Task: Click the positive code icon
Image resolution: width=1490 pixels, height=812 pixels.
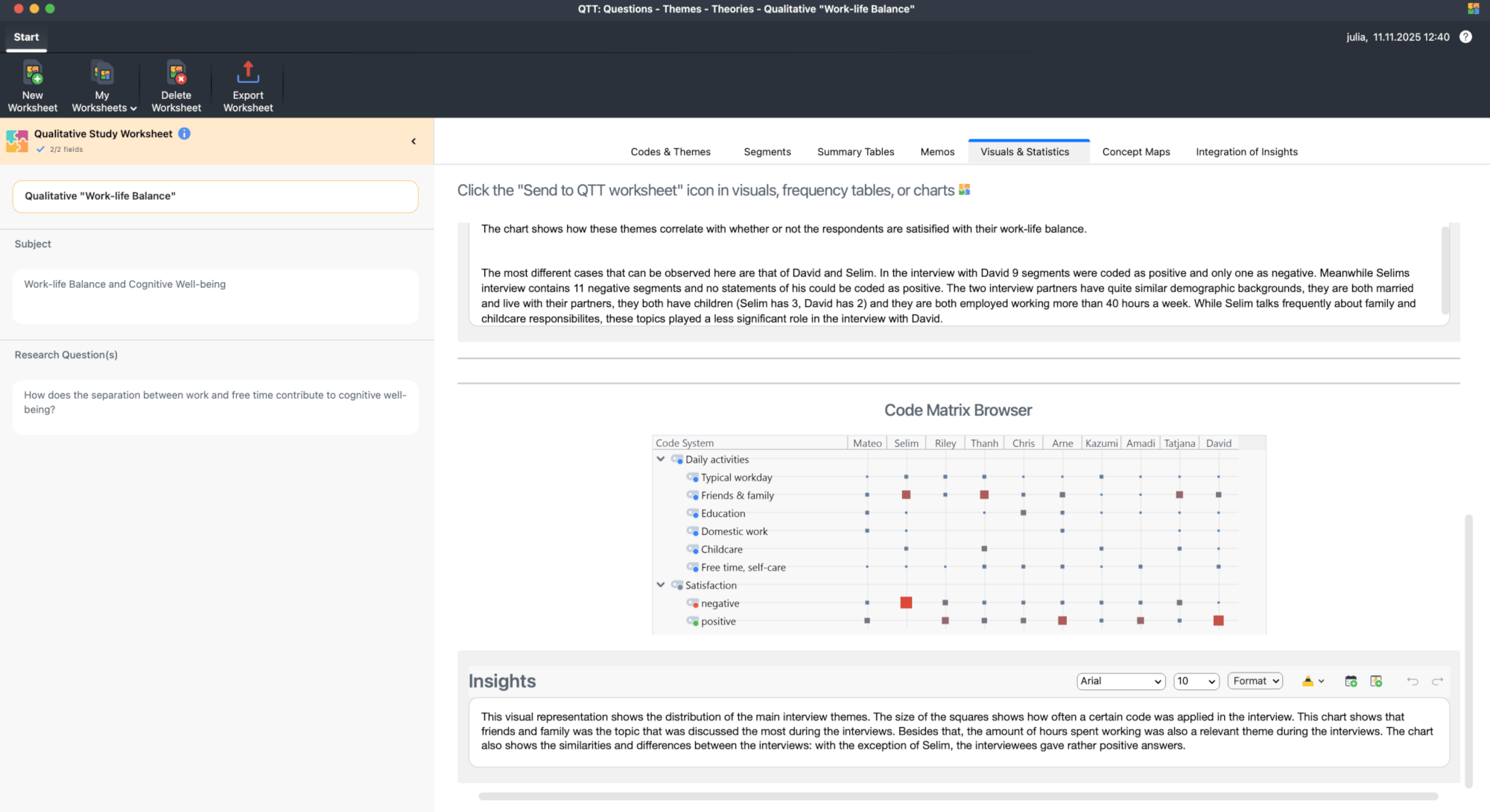Action: [693, 621]
